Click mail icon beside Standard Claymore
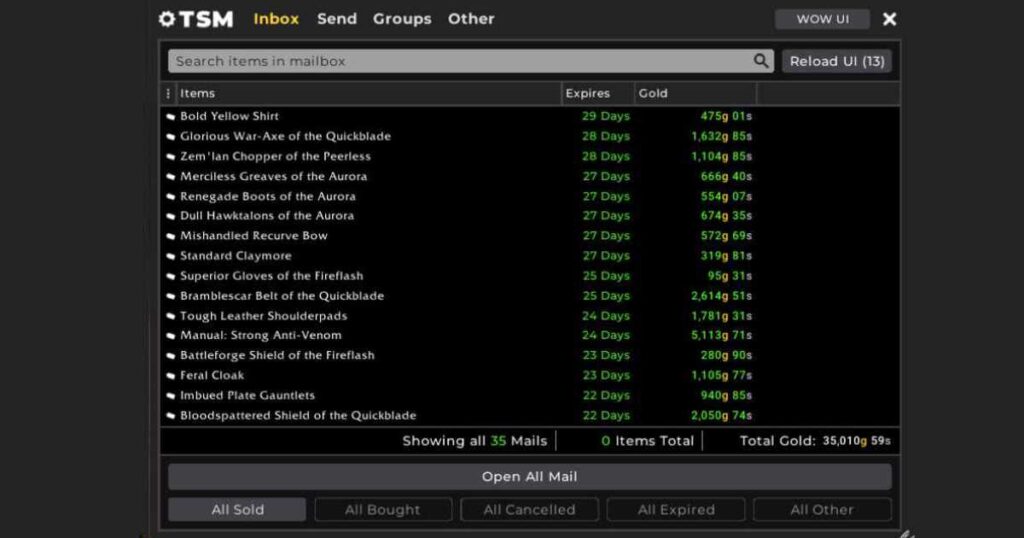Viewport: 1024px width, 538px height. (171, 256)
